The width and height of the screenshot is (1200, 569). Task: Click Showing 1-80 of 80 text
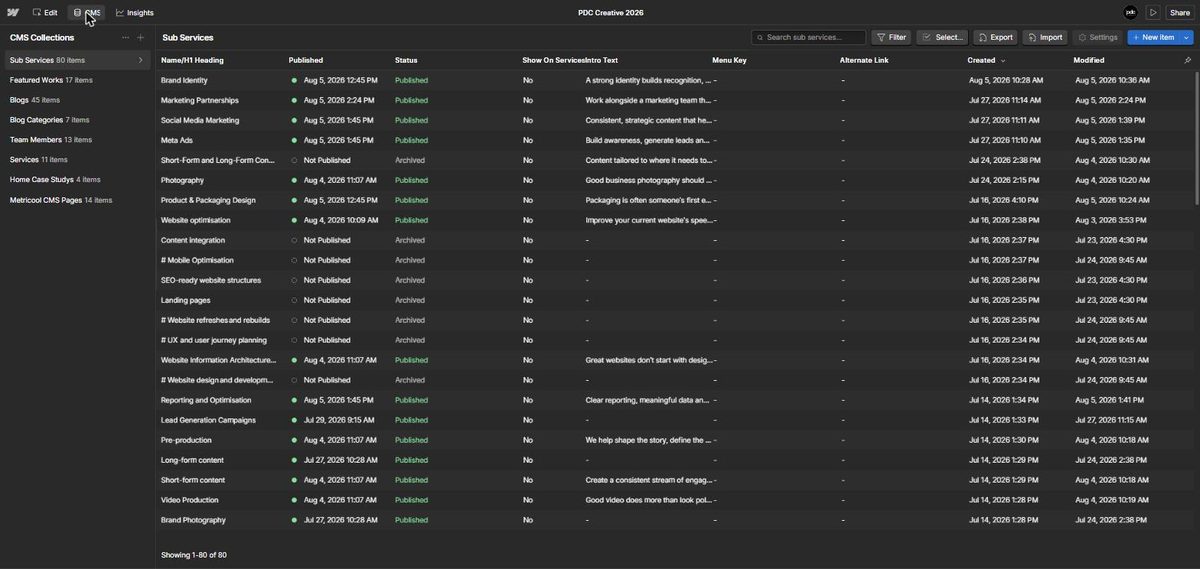tap(194, 555)
